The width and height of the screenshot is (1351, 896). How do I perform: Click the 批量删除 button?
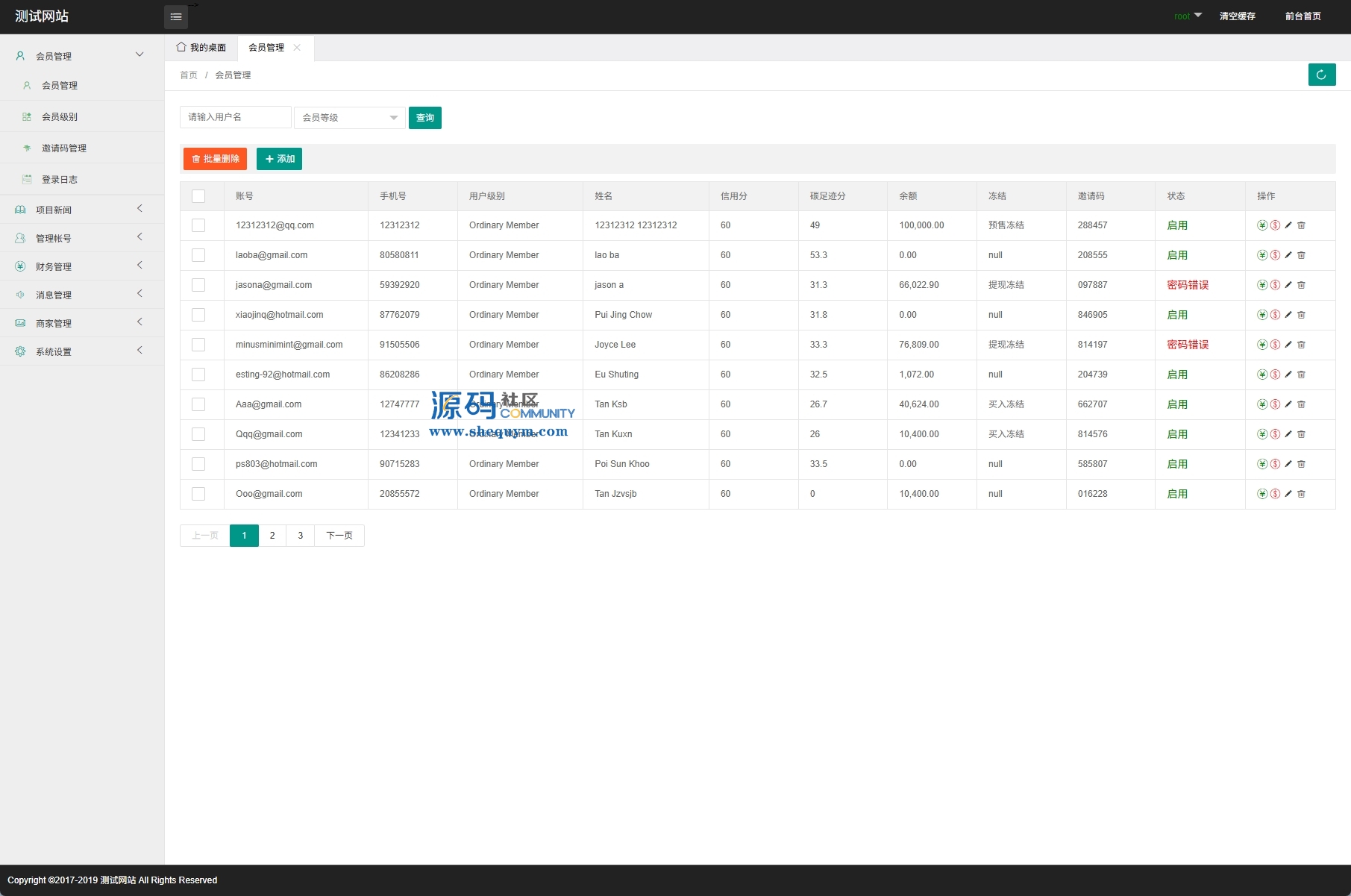coord(215,159)
